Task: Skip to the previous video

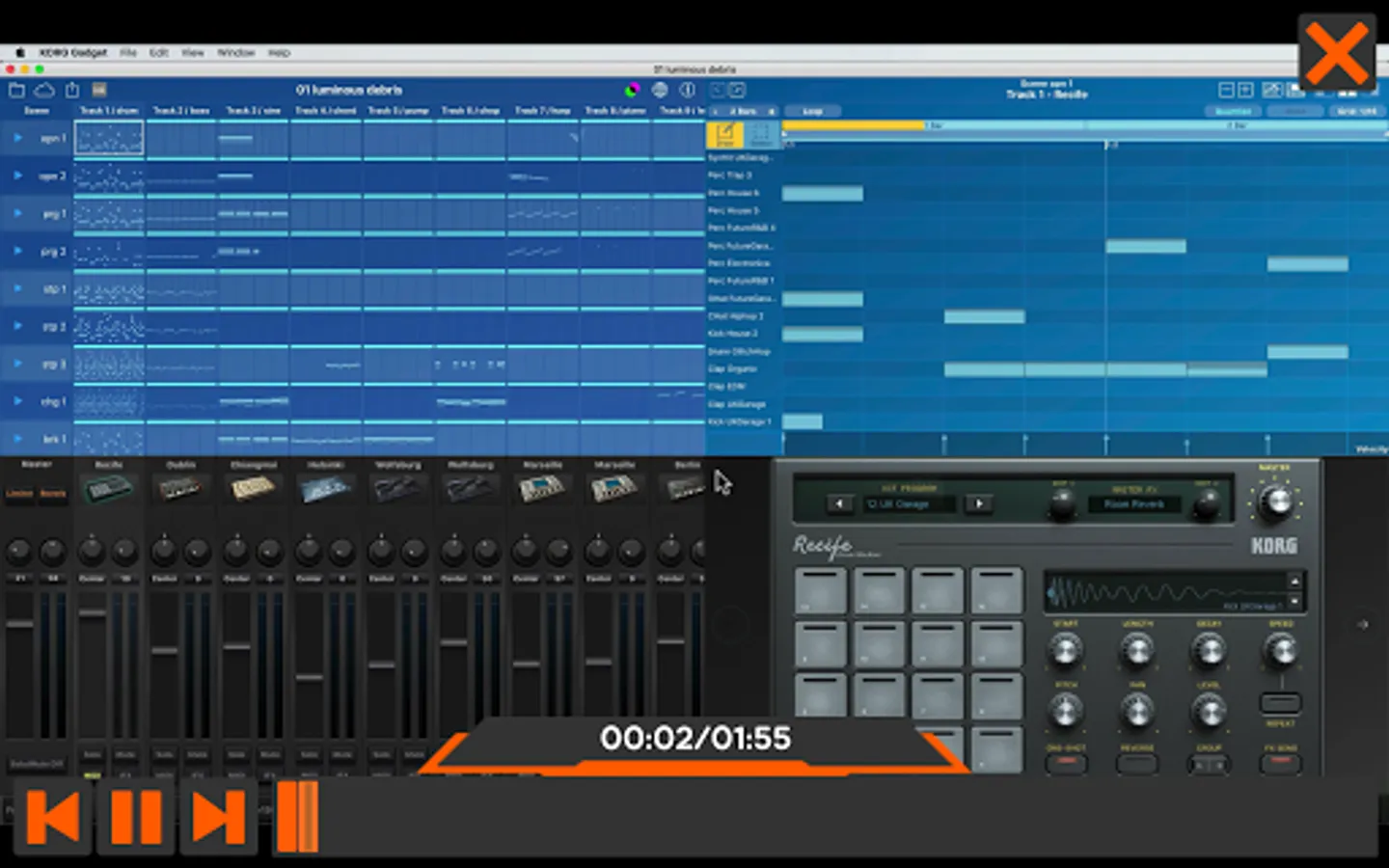Action: (53, 818)
